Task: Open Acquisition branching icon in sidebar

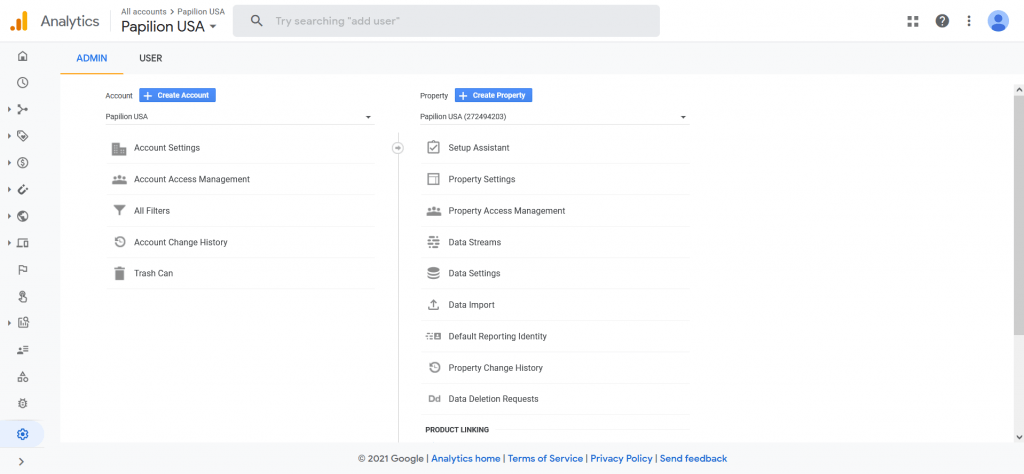Action: pyautogui.click(x=22, y=109)
